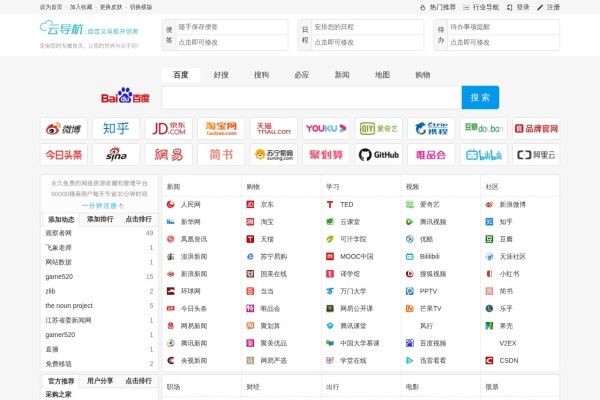Switch to the 购物 search tab

(x=422, y=75)
